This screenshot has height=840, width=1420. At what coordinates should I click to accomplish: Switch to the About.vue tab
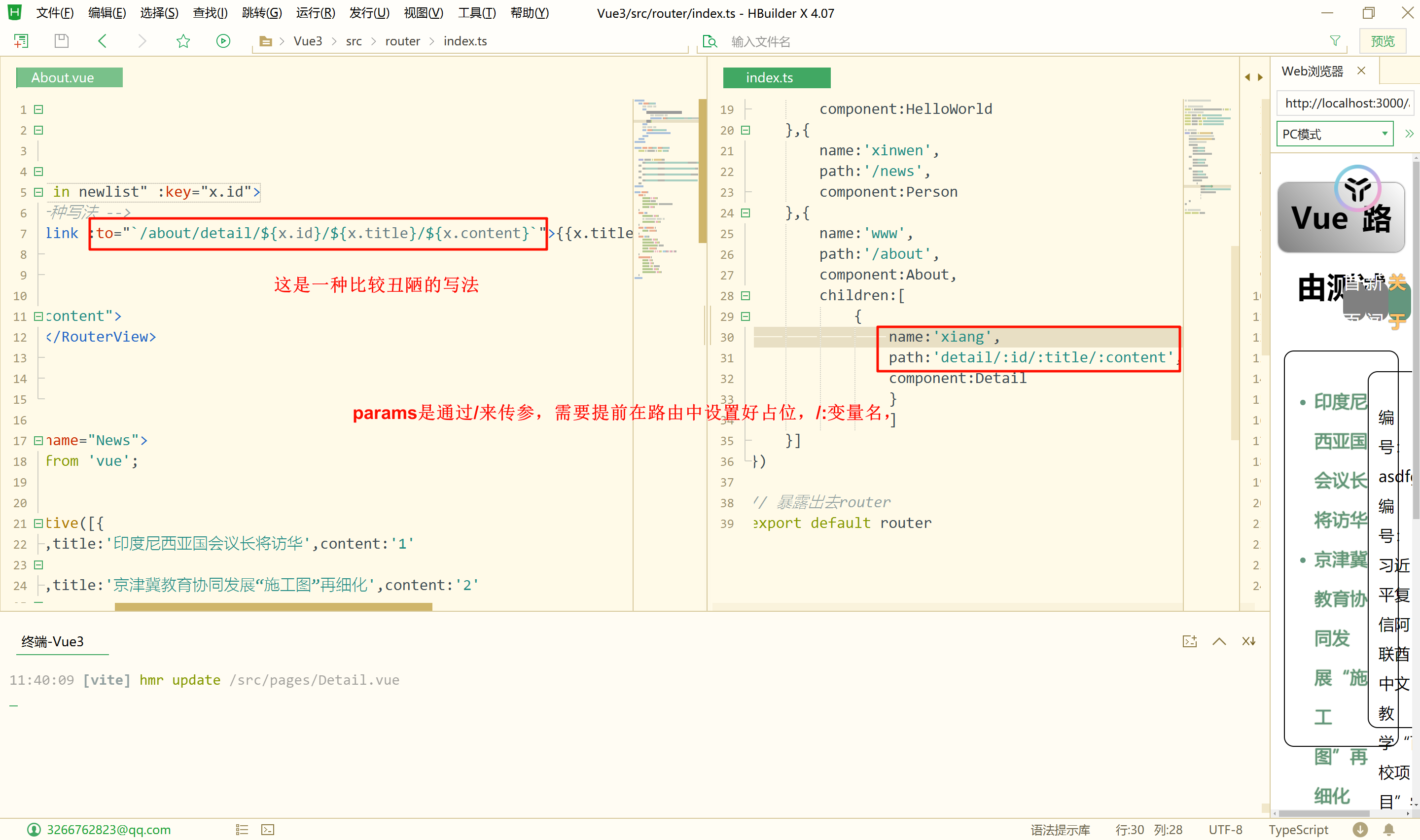pyautogui.click(x=69, y=77)
